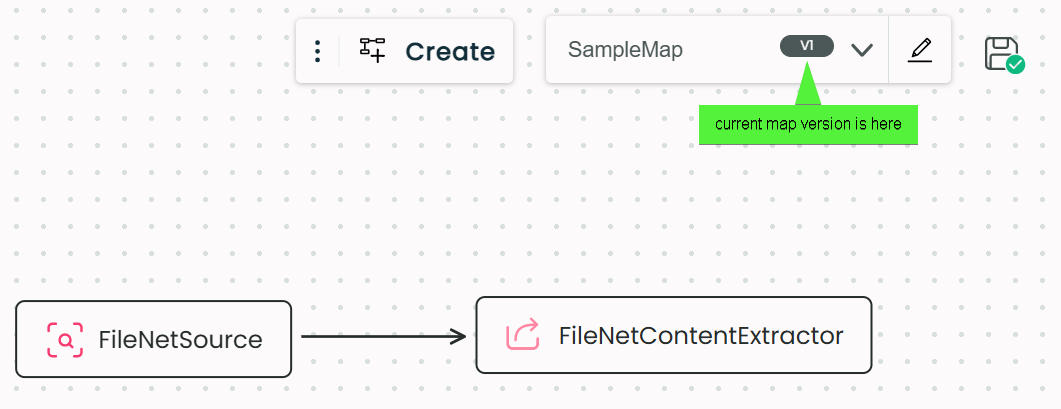Select the FileNetSource label text
1061x409 pixels.
click(x=180, y=340)
